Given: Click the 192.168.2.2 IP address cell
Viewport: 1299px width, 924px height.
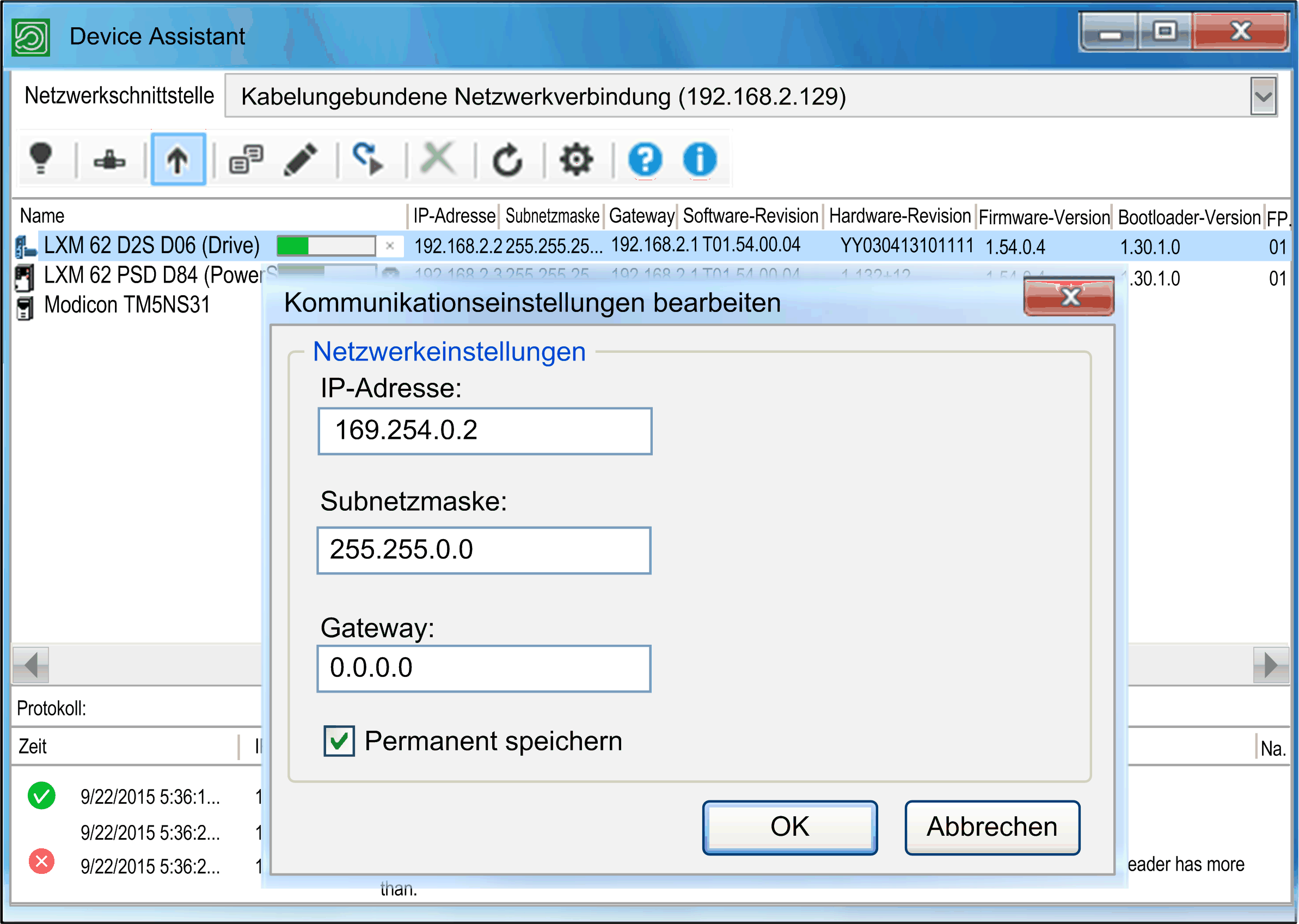Looking at the screenshot, I should coord(458,246).
